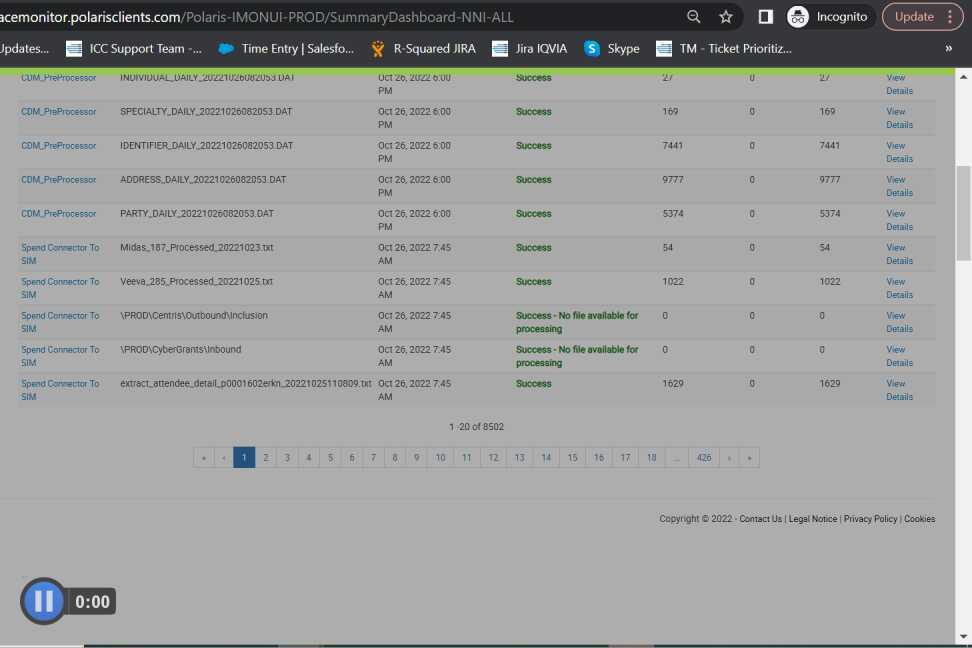Click the browser search (magnifier) icon
This screenshot has height=648, width=972.
694,17
